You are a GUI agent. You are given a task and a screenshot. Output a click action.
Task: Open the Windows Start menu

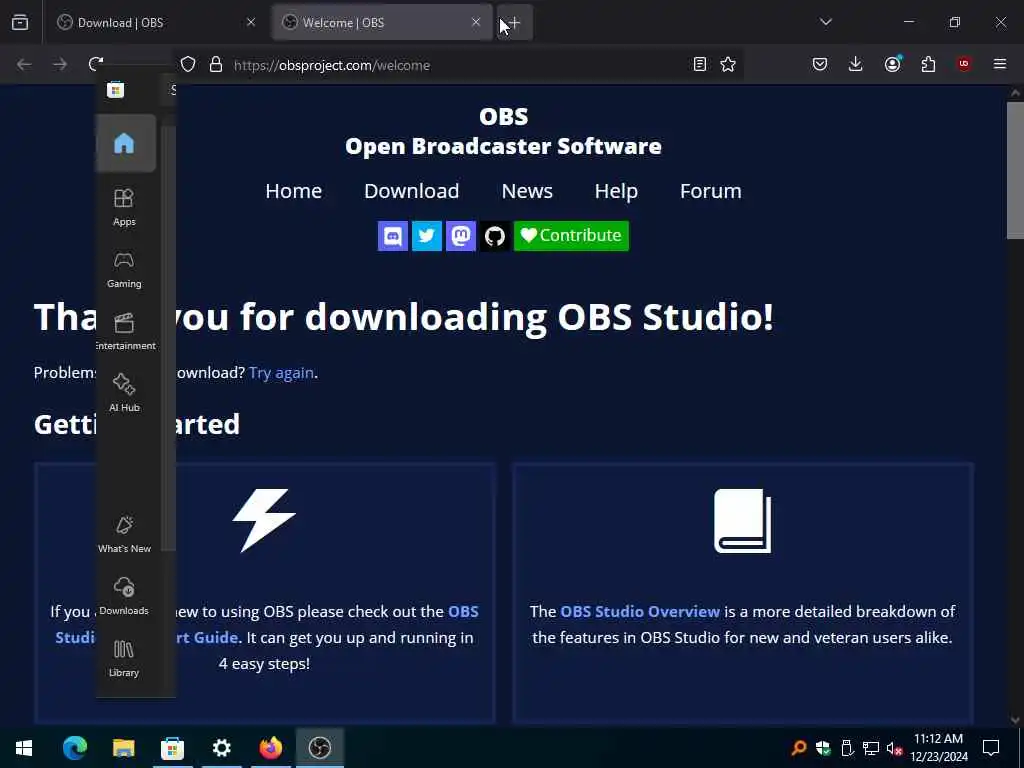point(24,747)
